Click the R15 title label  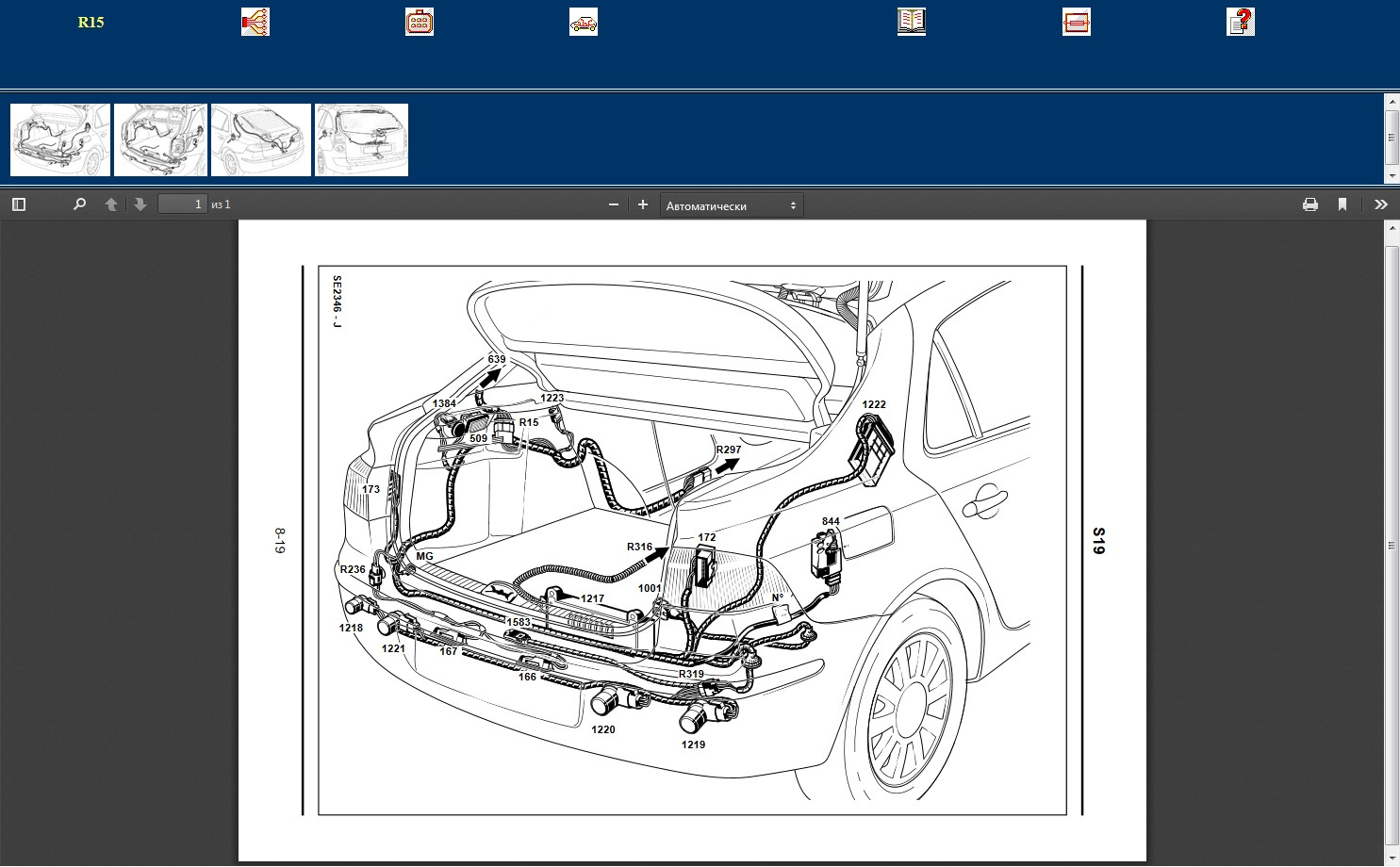tap(91, 23)
